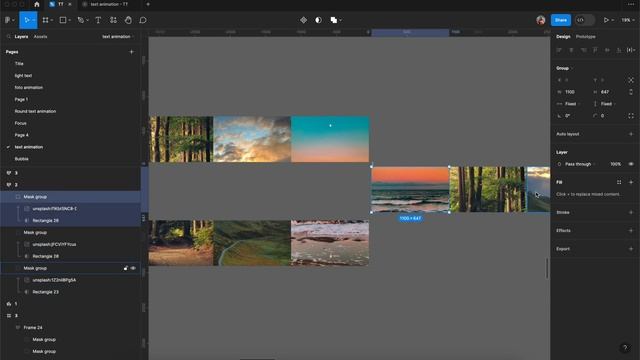Add a new page with plus icon
Viewport: 640px width, 360px height.
[x=131, y=52]
